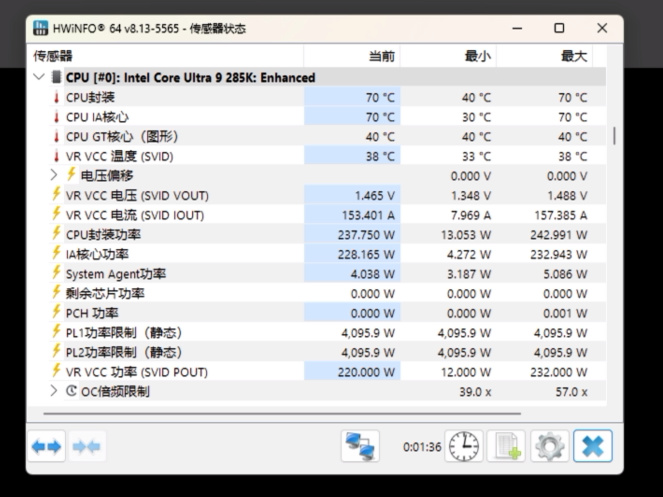Click the clock icon beside OC倍频限制

(x=71, y=391)
